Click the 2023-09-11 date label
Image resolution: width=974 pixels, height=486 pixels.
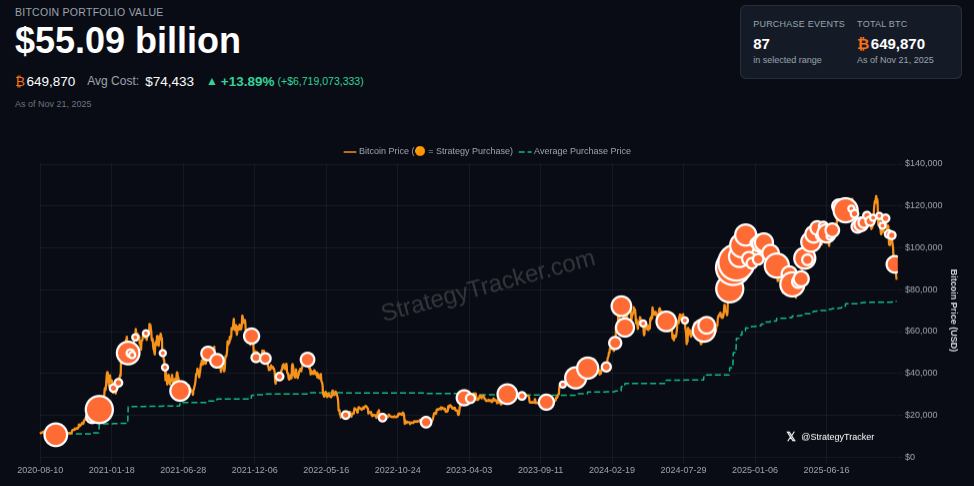point(540,470)
